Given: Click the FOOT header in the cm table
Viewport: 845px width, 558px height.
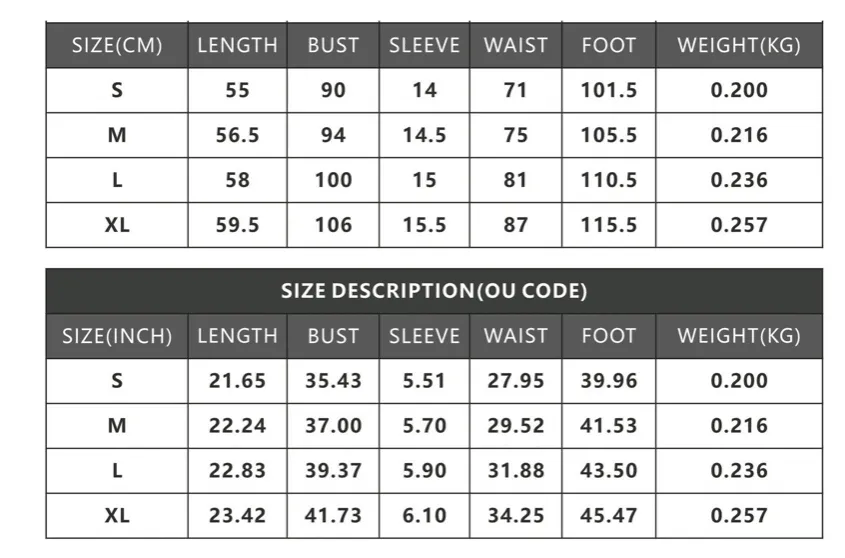Looking at the screenshot, I should pos(609,45).
